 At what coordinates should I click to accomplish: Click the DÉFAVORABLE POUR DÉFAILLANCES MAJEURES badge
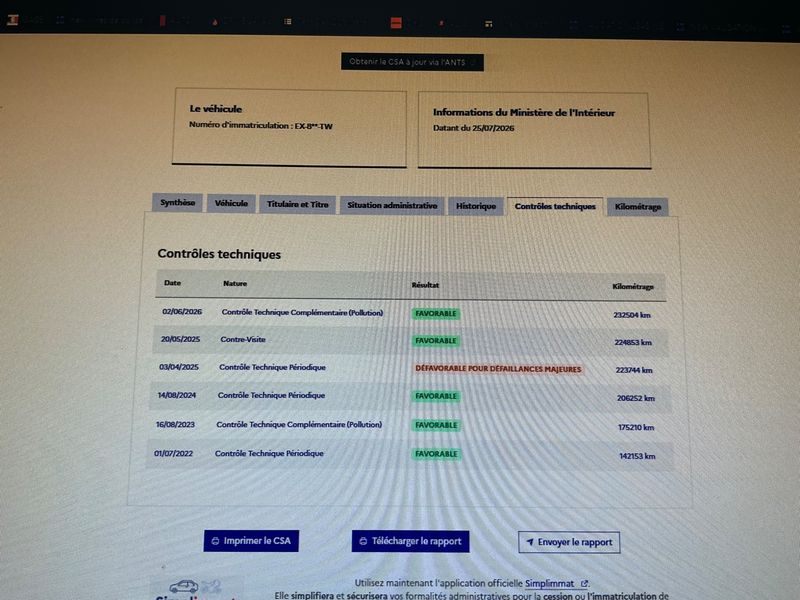coord(498,369)
